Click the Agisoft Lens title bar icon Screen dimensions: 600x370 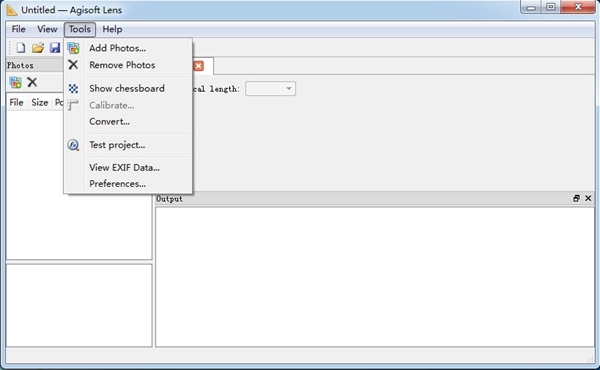point(12,10)
